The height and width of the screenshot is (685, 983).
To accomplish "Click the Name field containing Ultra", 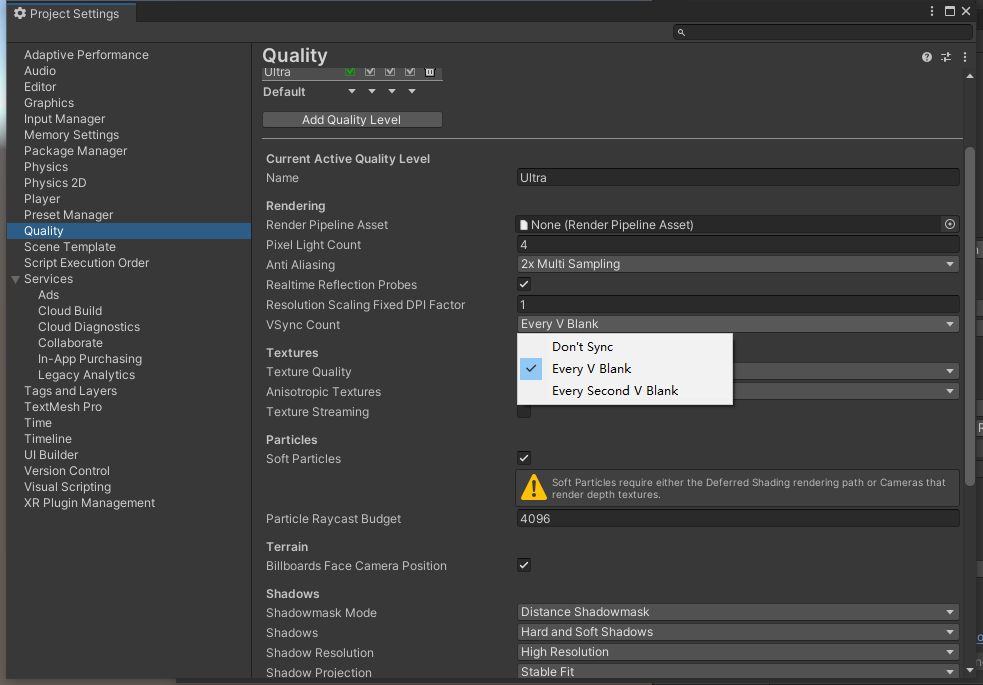I will point(738,177).
